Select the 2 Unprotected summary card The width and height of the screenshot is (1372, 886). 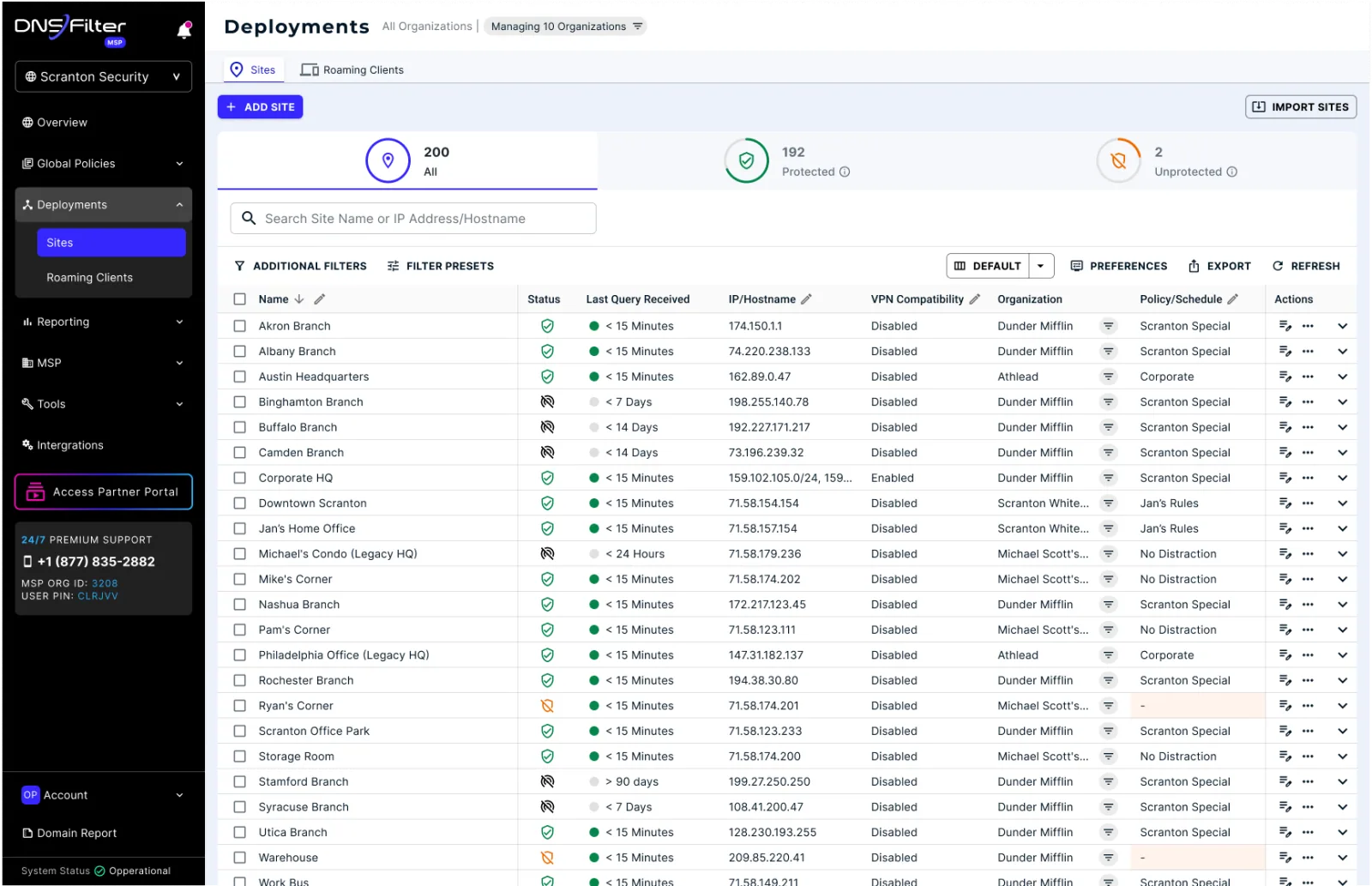point(1167,161)
